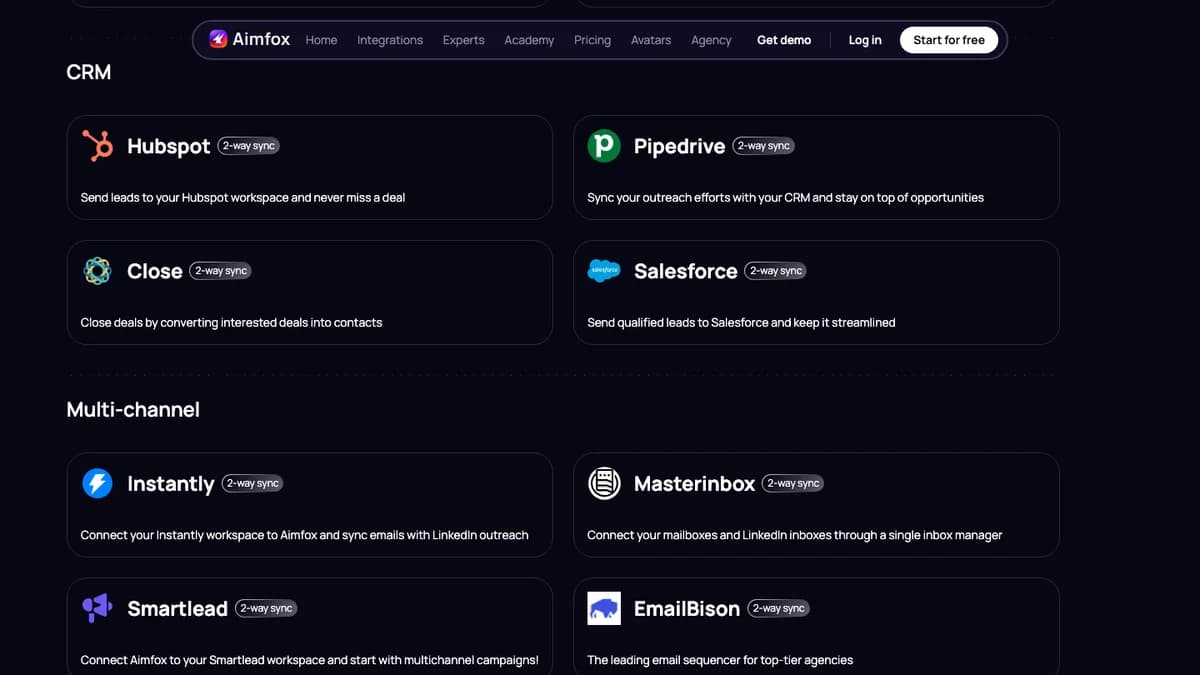Open the Pipedrive integration title

click(x=679, y=146)
